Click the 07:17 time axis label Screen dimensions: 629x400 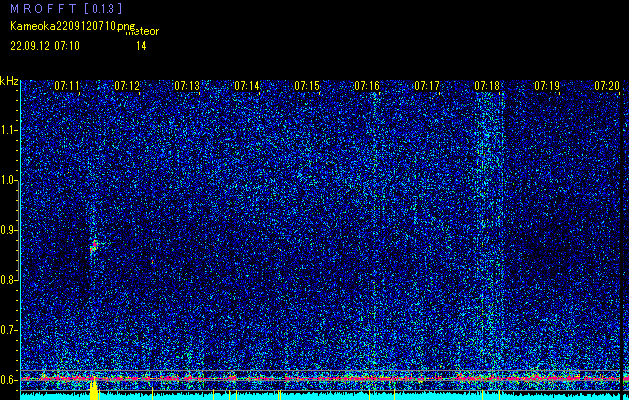coord(427,86)
